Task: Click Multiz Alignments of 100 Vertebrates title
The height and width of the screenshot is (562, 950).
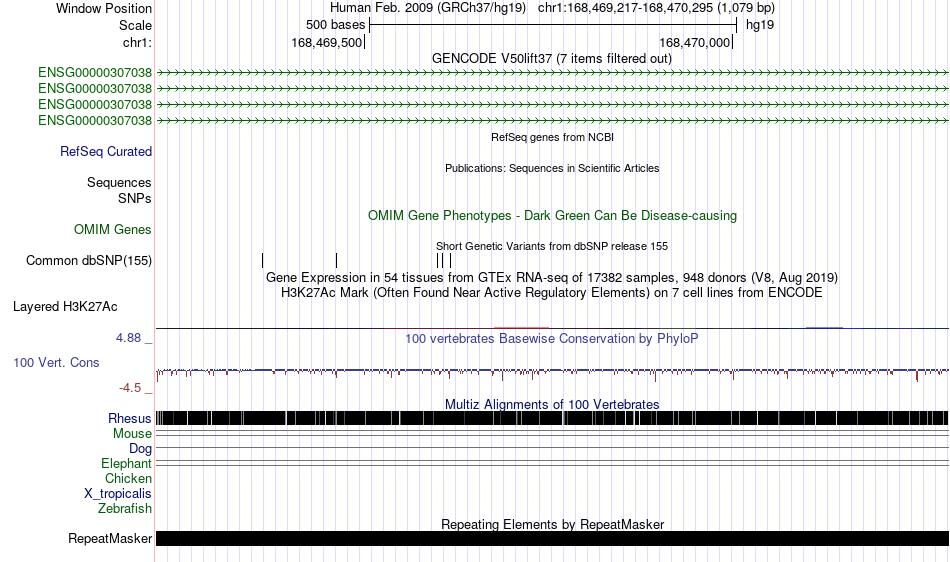Action: click(x=552, y=404)
